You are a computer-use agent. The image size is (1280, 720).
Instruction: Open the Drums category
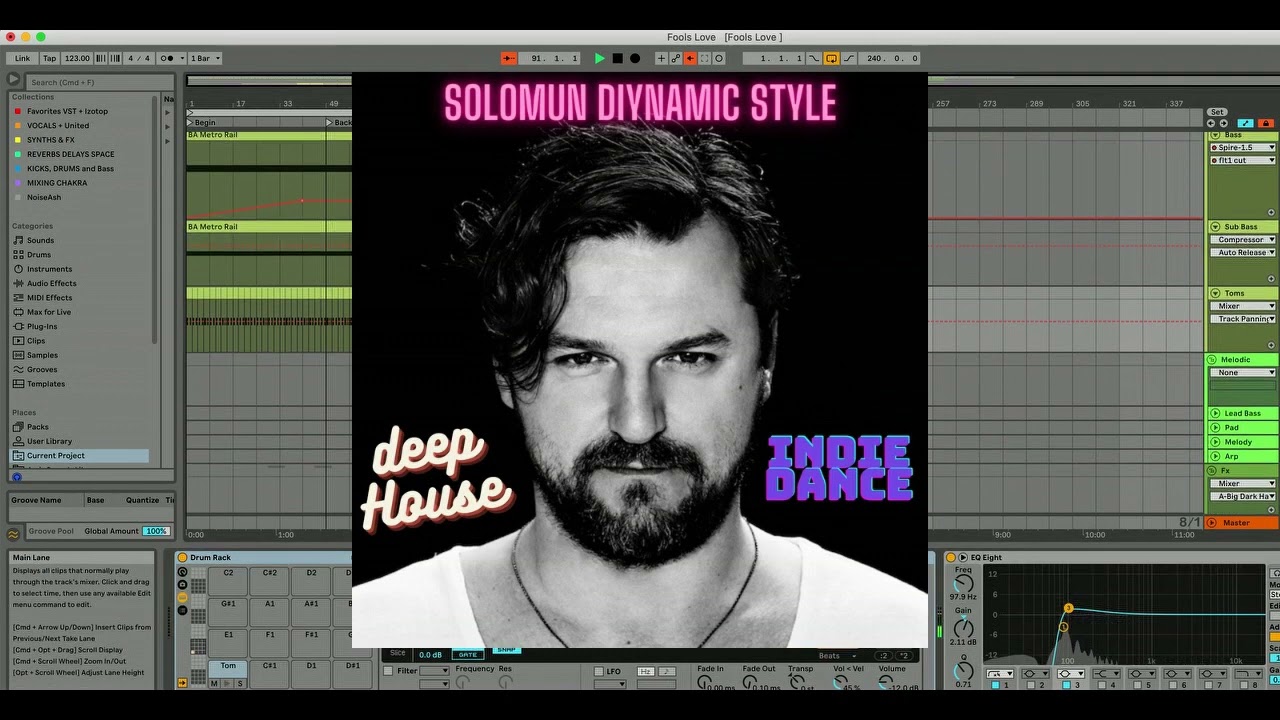point(38,255)
